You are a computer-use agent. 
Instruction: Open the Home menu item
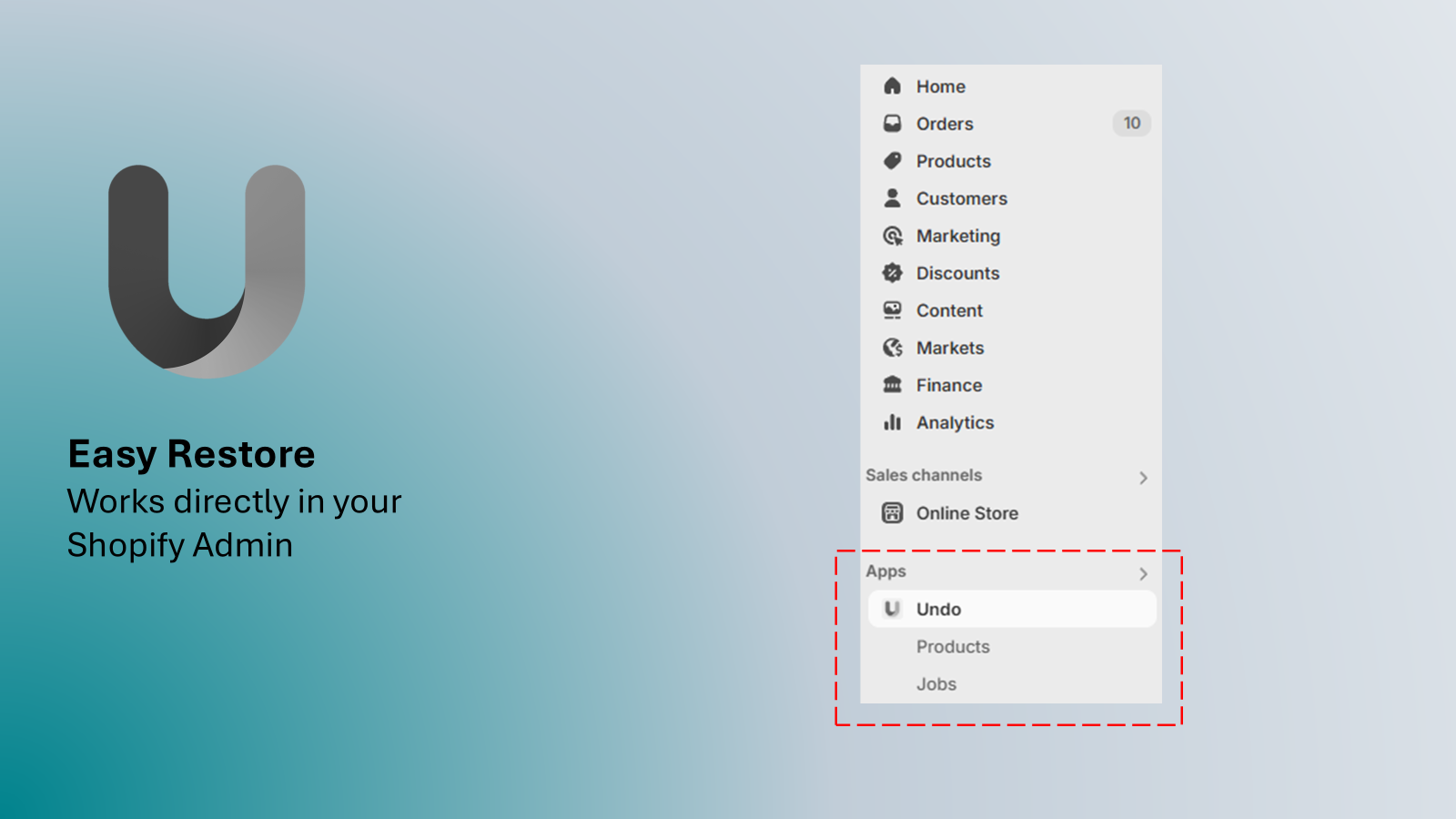(x=941, y=86)
